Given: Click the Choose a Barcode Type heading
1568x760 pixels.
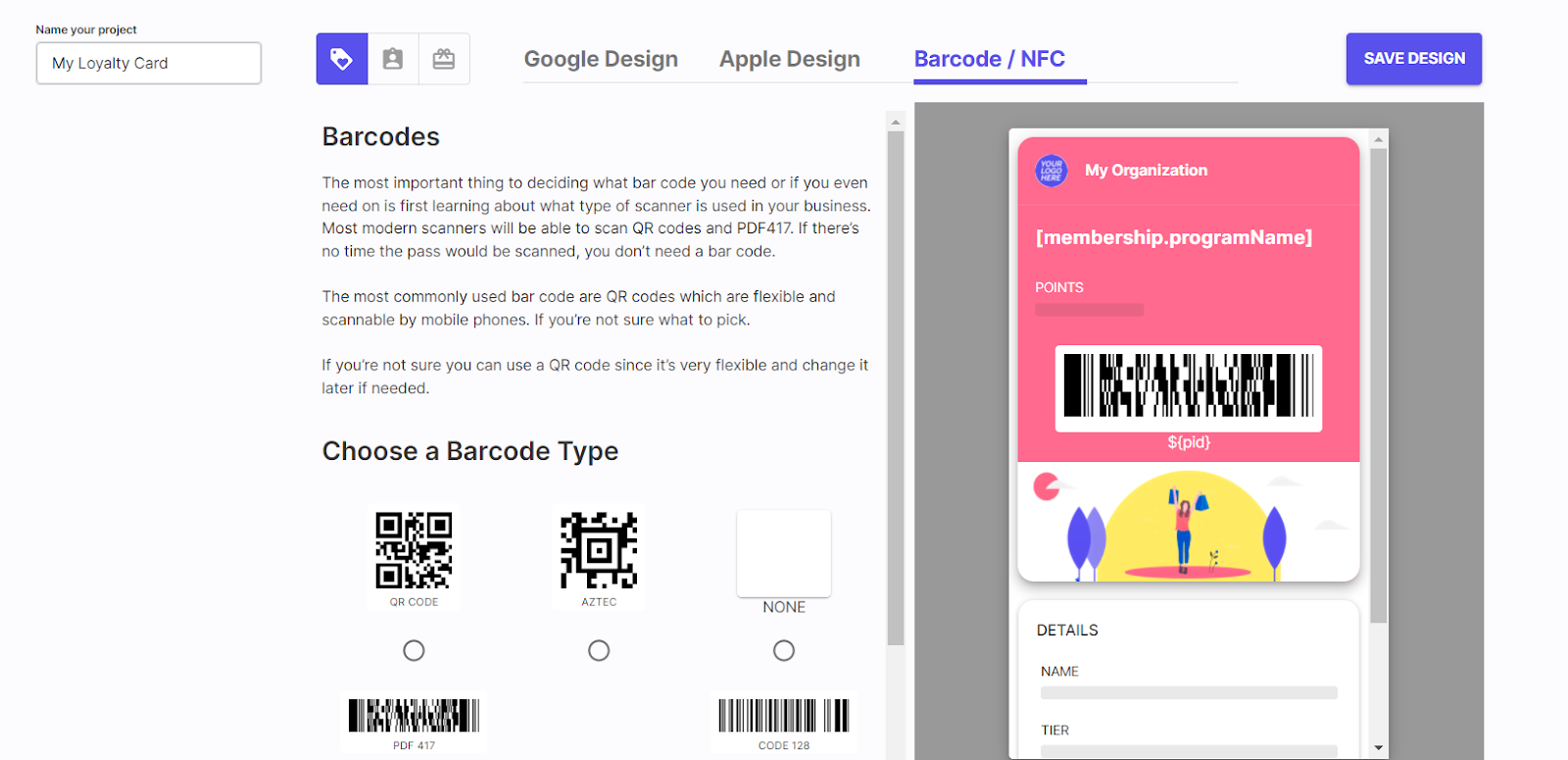Looking at the screenshot, I should 470,451.
